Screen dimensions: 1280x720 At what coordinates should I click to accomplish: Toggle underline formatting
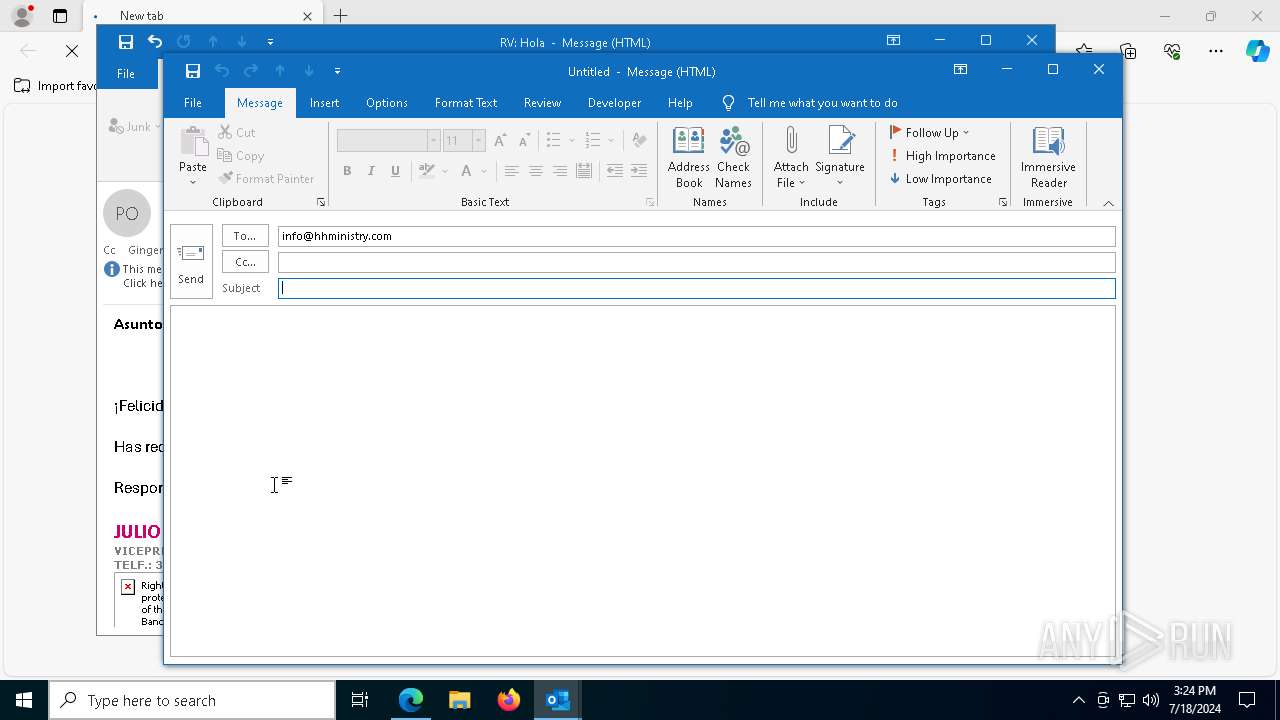(x=395, y=171)
